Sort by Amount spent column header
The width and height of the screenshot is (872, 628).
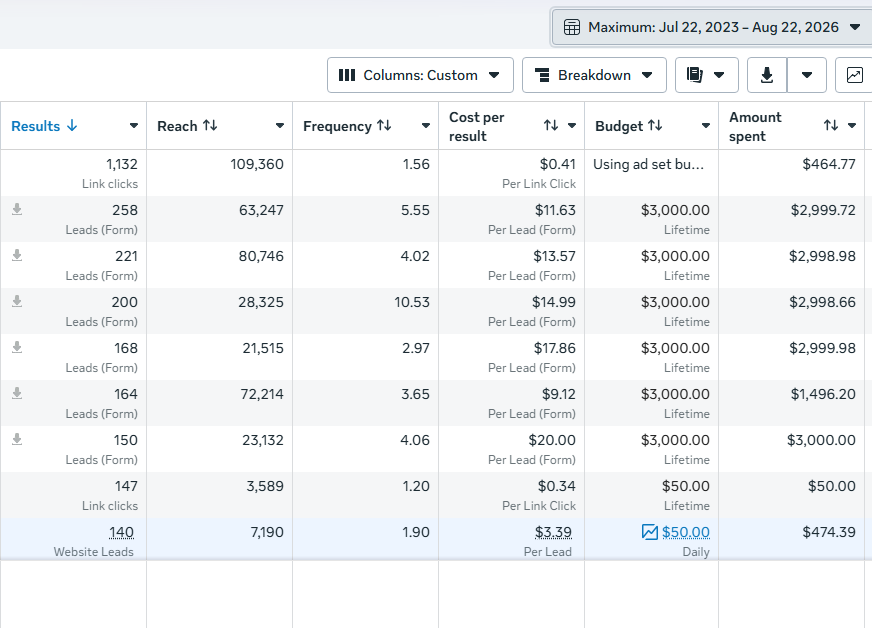[x=755, y=126]
